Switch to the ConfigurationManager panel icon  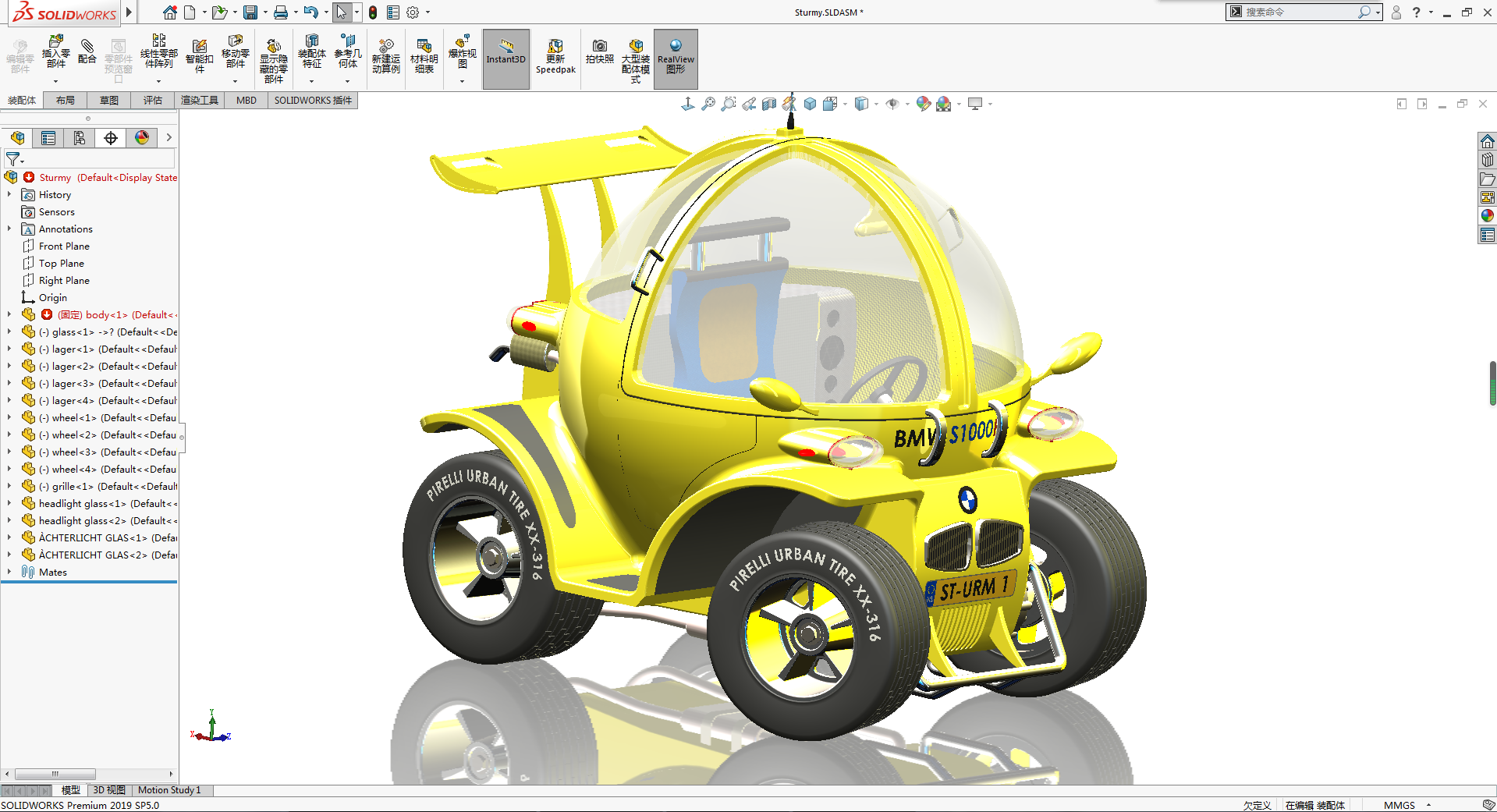80,138
